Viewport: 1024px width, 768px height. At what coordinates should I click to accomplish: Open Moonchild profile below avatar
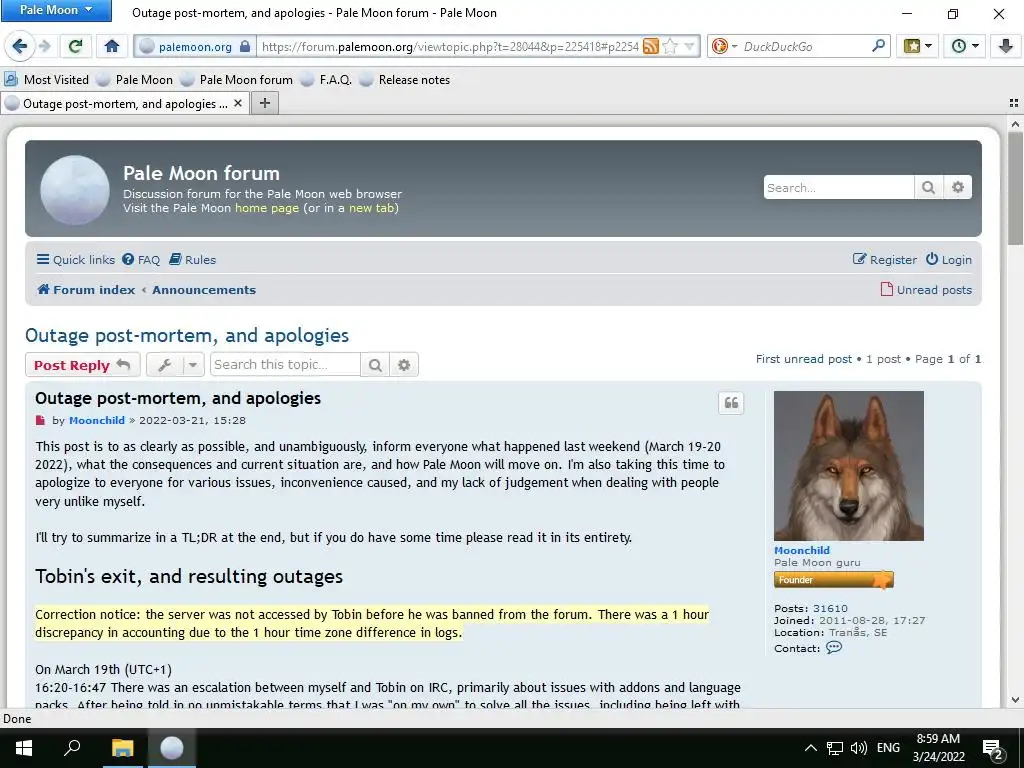(801, 550)
